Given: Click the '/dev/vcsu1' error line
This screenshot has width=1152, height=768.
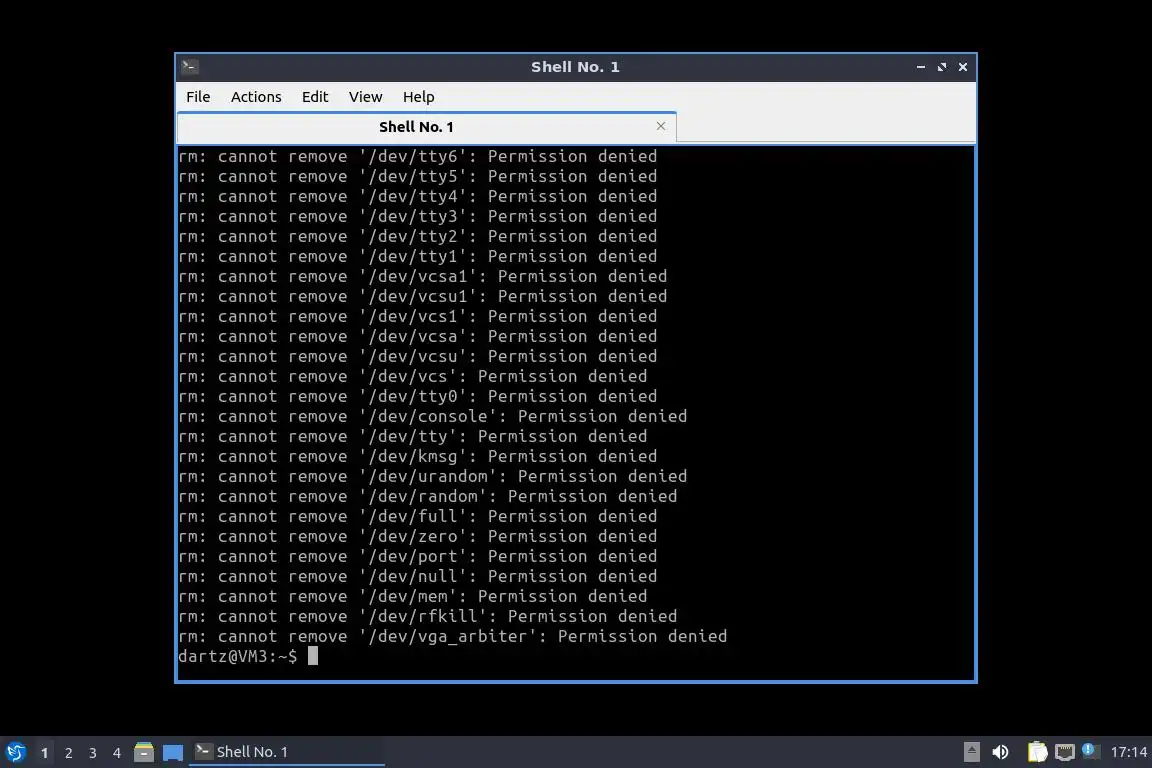Looking at the screenshot, I should coord(422,296).
